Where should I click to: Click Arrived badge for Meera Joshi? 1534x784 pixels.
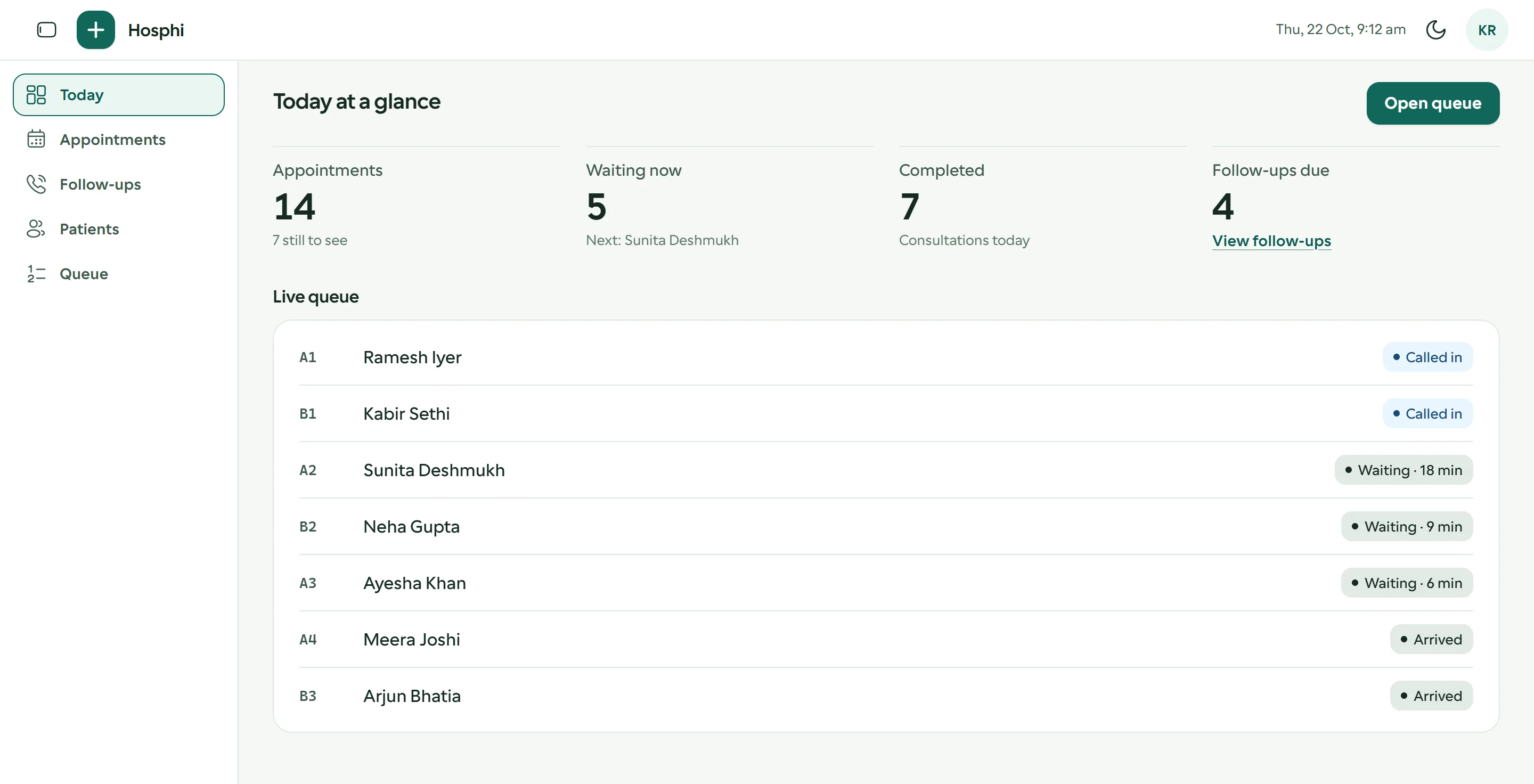(1431, 639)
